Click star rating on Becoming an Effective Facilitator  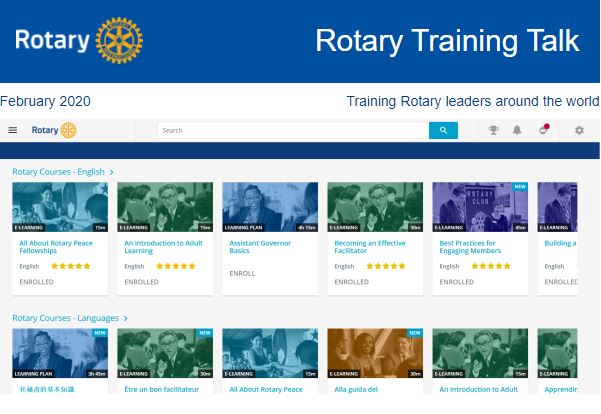[386, 266]
